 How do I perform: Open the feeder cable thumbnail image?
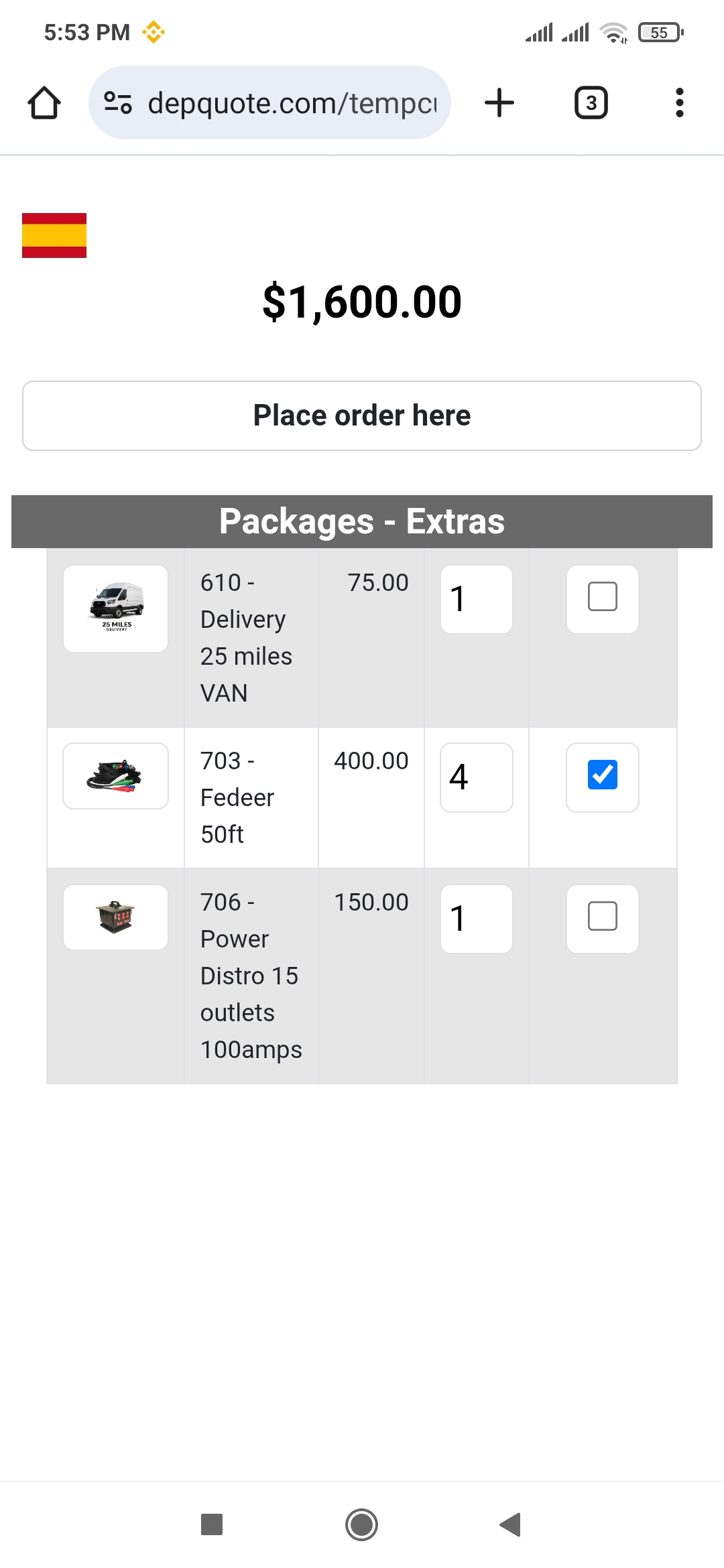click(x=116, y=776)
